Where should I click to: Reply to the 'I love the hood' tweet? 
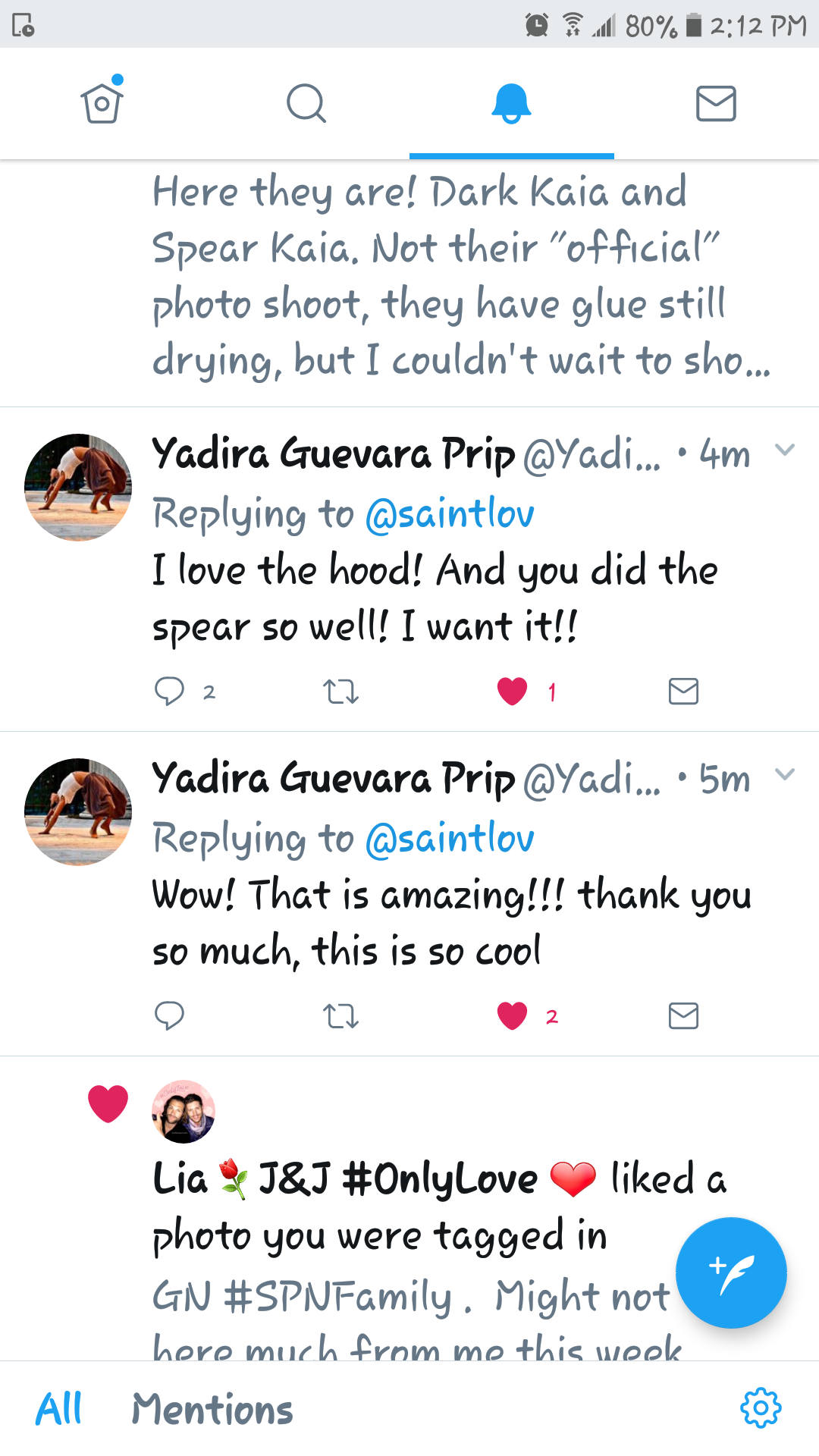tap(169, 691)
